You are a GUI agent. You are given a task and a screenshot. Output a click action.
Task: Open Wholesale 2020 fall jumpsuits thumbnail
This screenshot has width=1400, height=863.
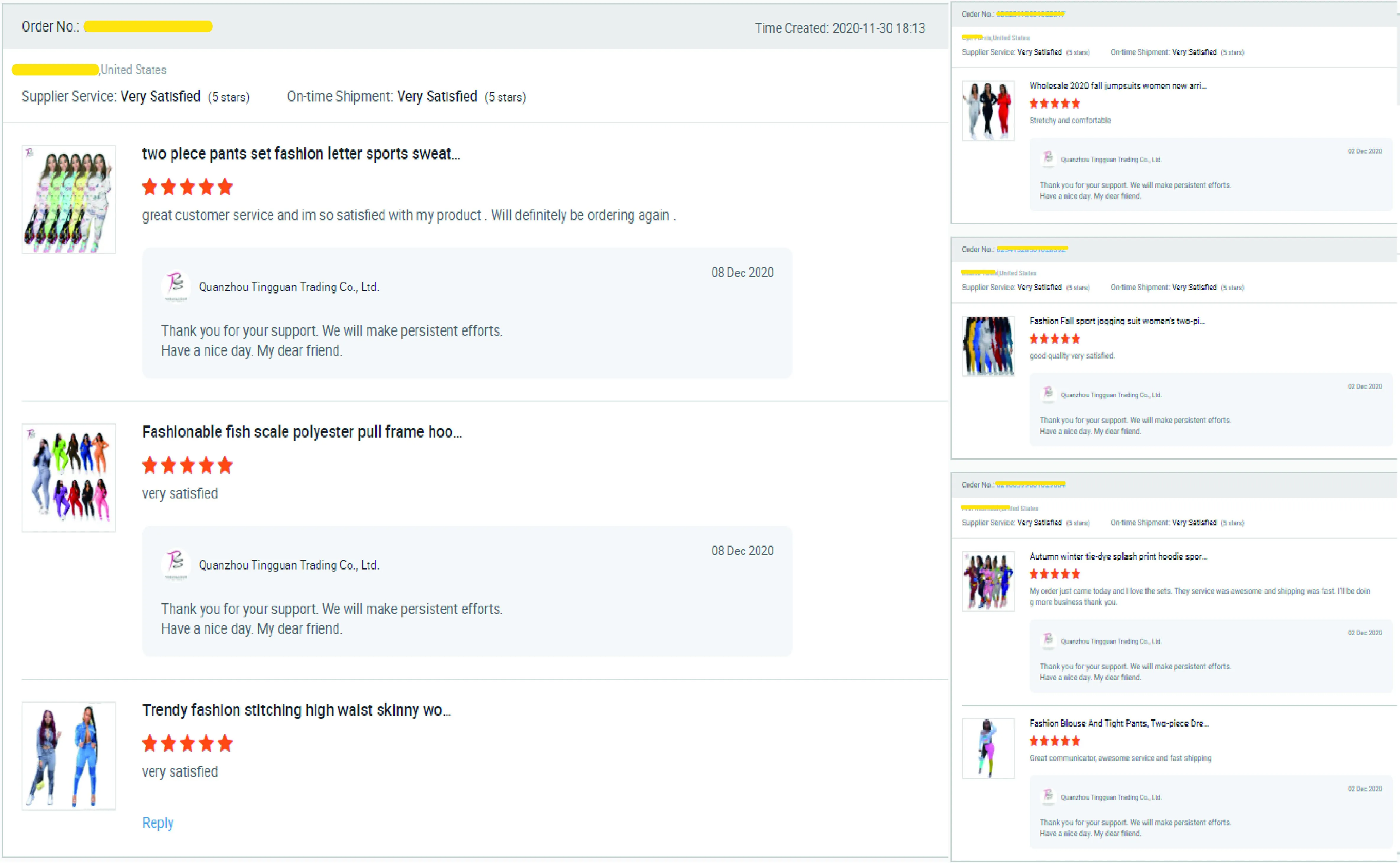[x=988, y=111]
